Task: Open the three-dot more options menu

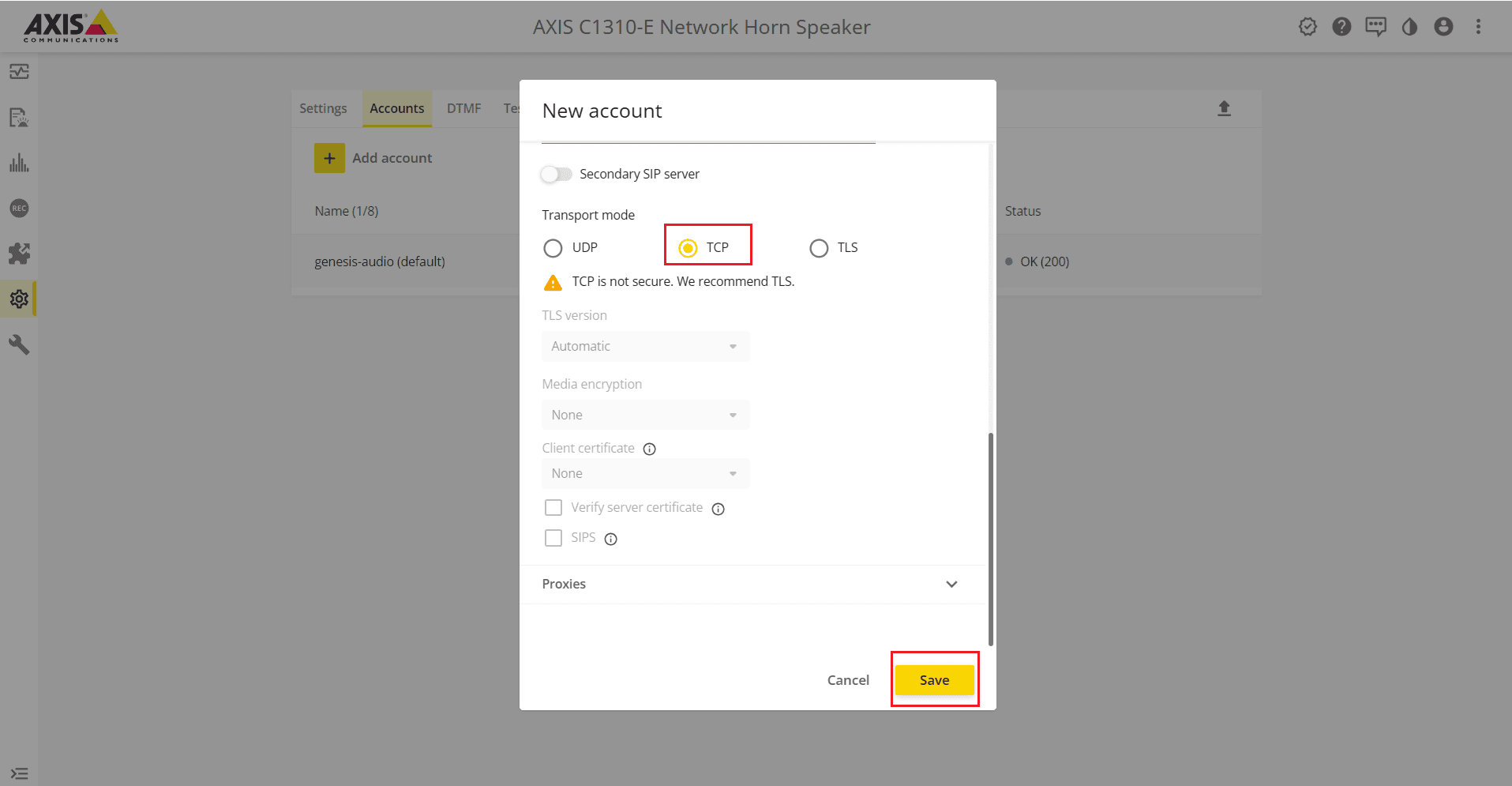Action: (x=1478, y=27)
